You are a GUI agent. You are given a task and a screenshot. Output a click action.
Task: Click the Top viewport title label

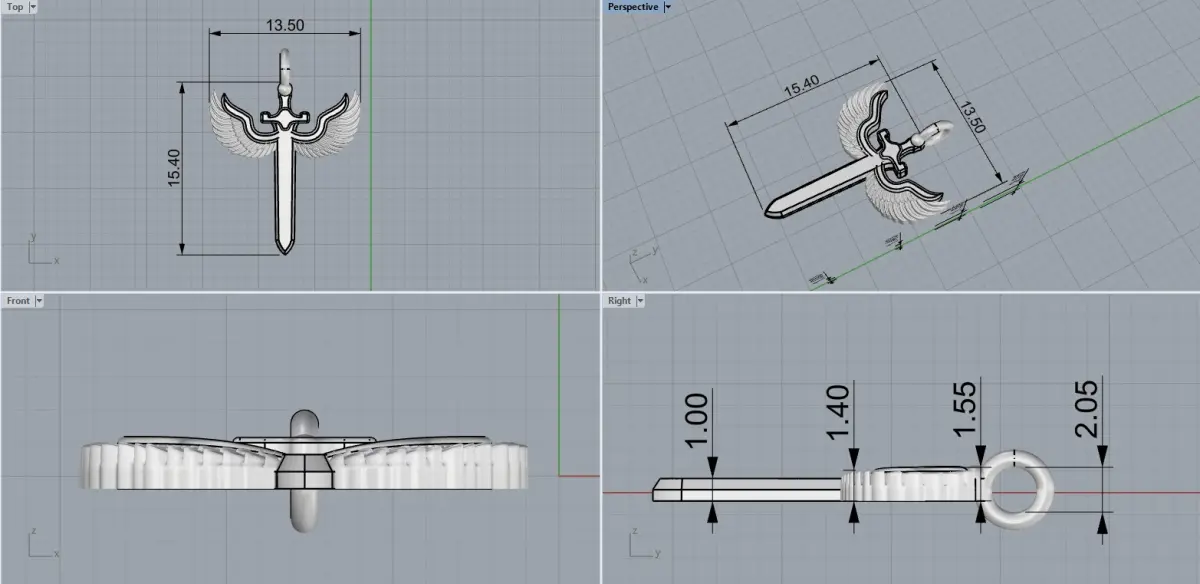pyautogui.click(x=15, y=7)
